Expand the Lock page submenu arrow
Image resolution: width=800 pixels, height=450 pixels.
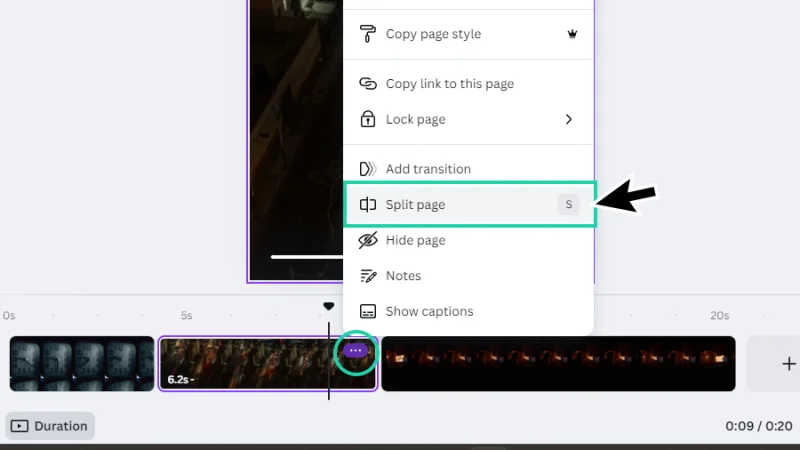pyautogui.click(x=569, y=119)
